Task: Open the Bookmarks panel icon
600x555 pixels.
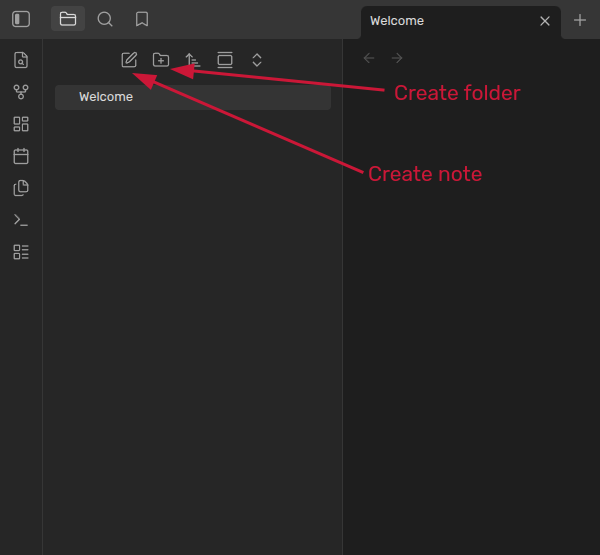Action: (142, 19)
